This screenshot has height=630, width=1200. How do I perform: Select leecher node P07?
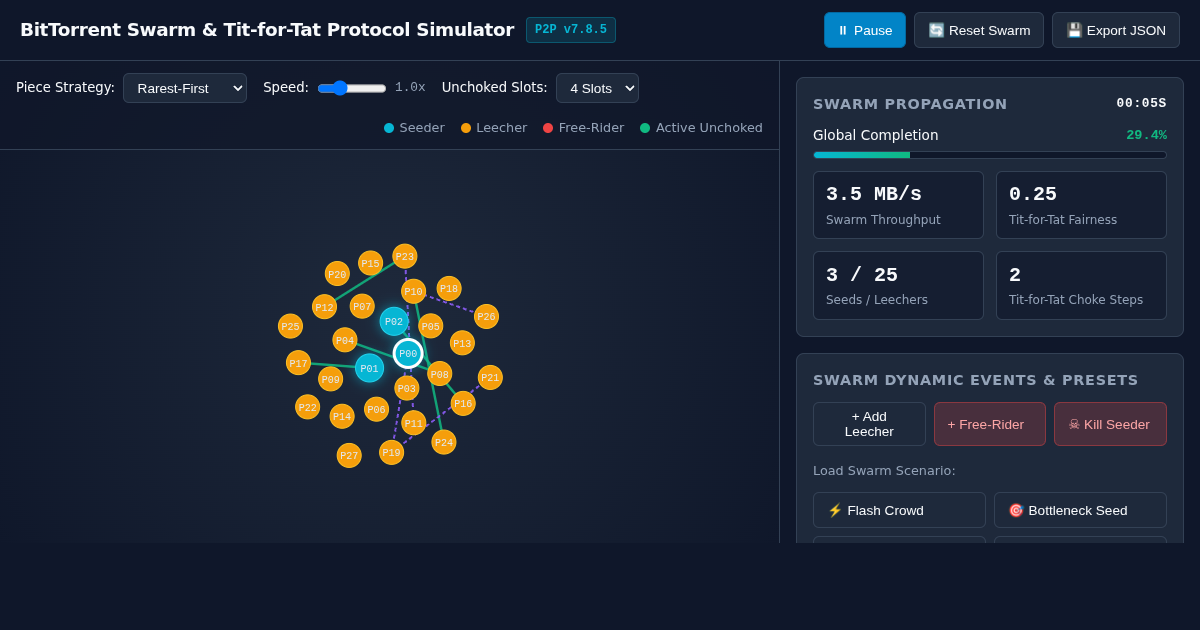coord(362,306)
